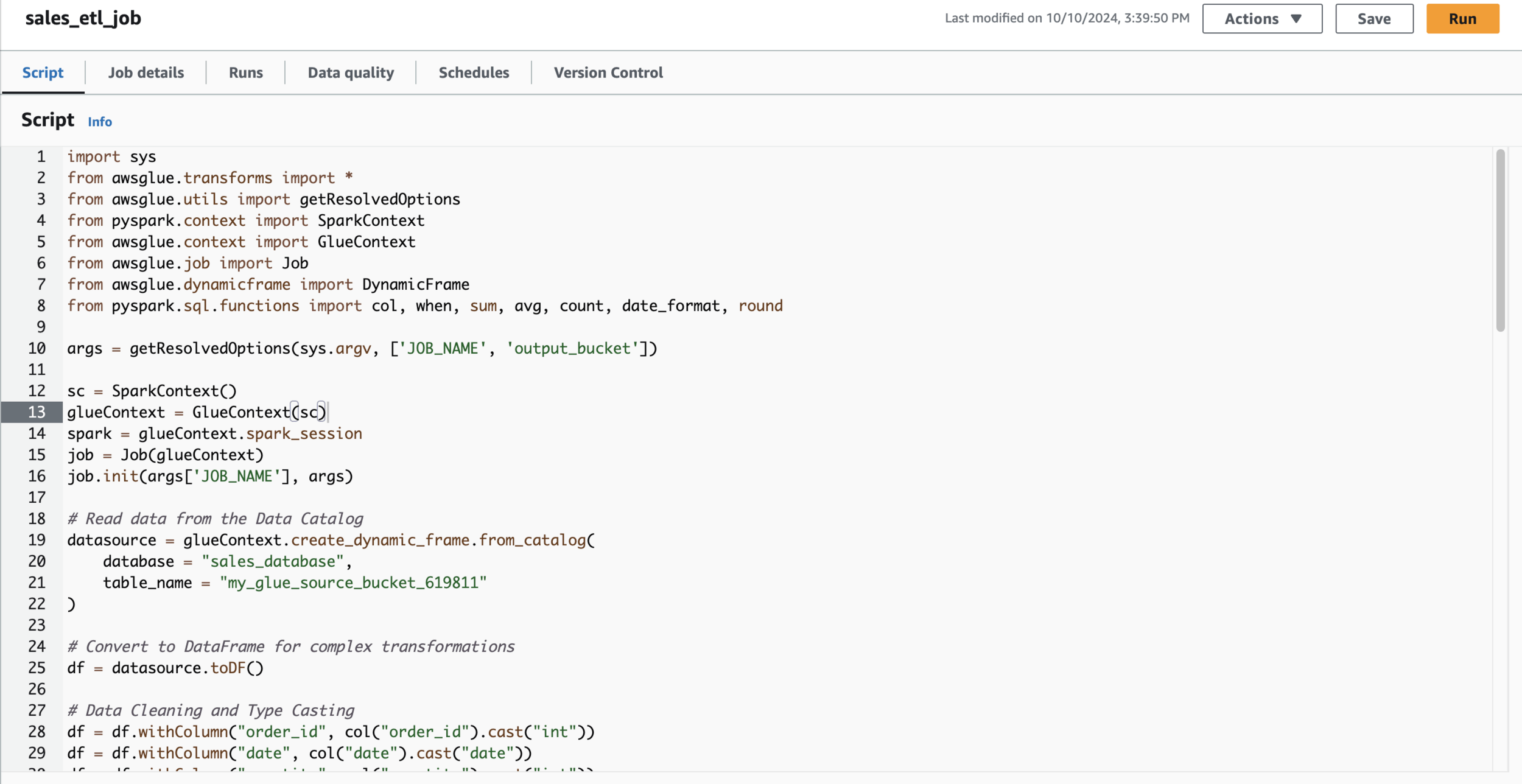Viewport: 1522px width, 784px height.
Task: Click the sales_etl_job title text
Action: (x=83, y=18)
